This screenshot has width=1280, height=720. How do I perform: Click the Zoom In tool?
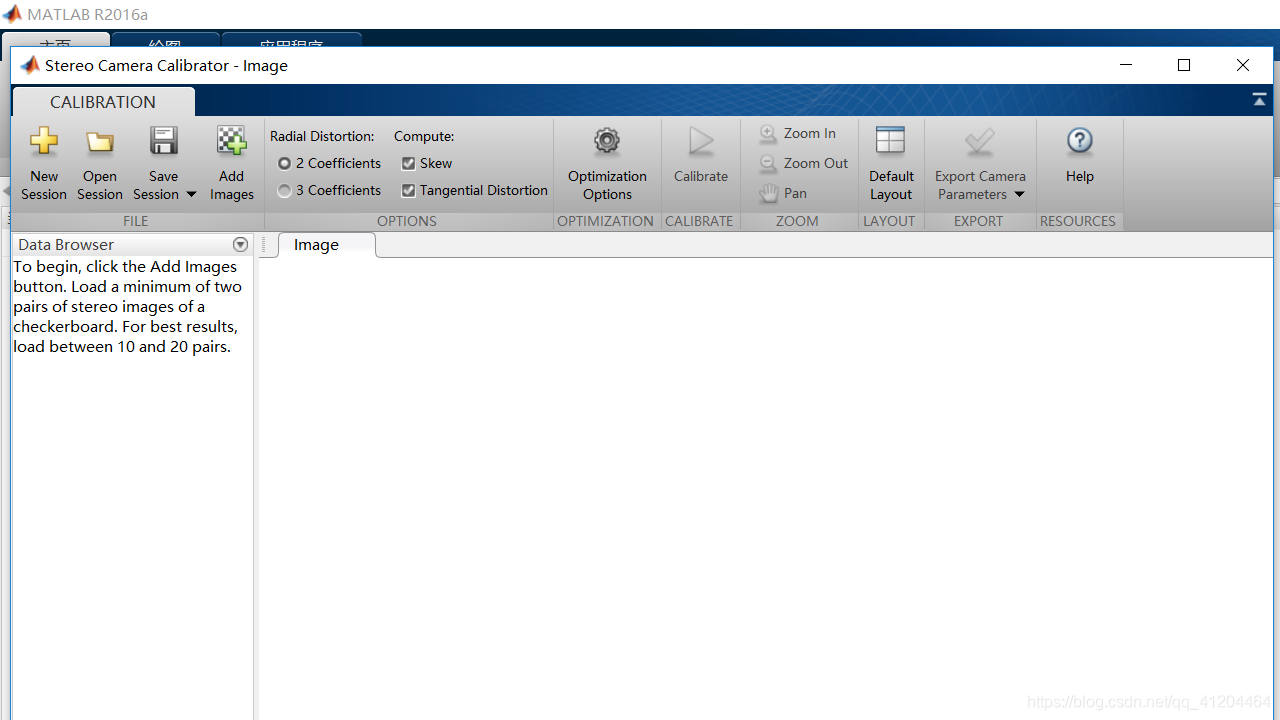coord(798,133)
